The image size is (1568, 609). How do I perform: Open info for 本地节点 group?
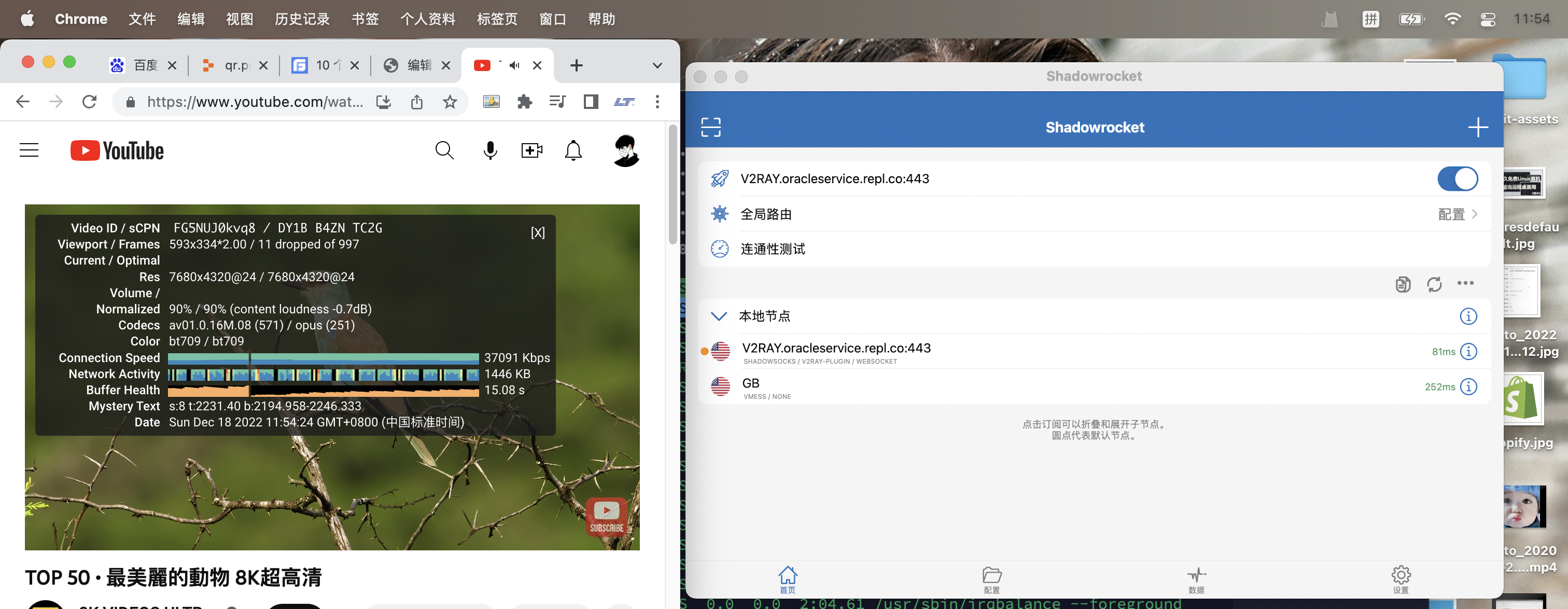1468,316
